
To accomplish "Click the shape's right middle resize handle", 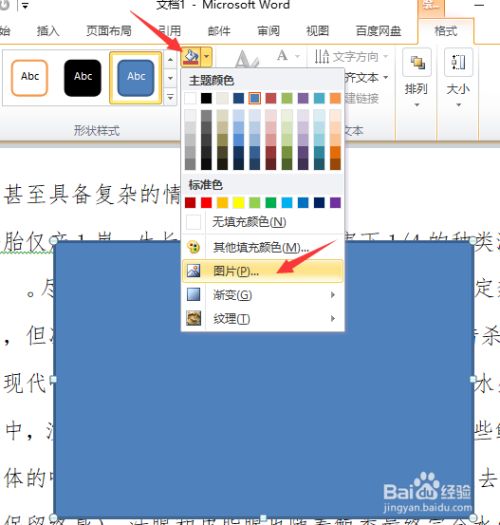I will (473, 379).
